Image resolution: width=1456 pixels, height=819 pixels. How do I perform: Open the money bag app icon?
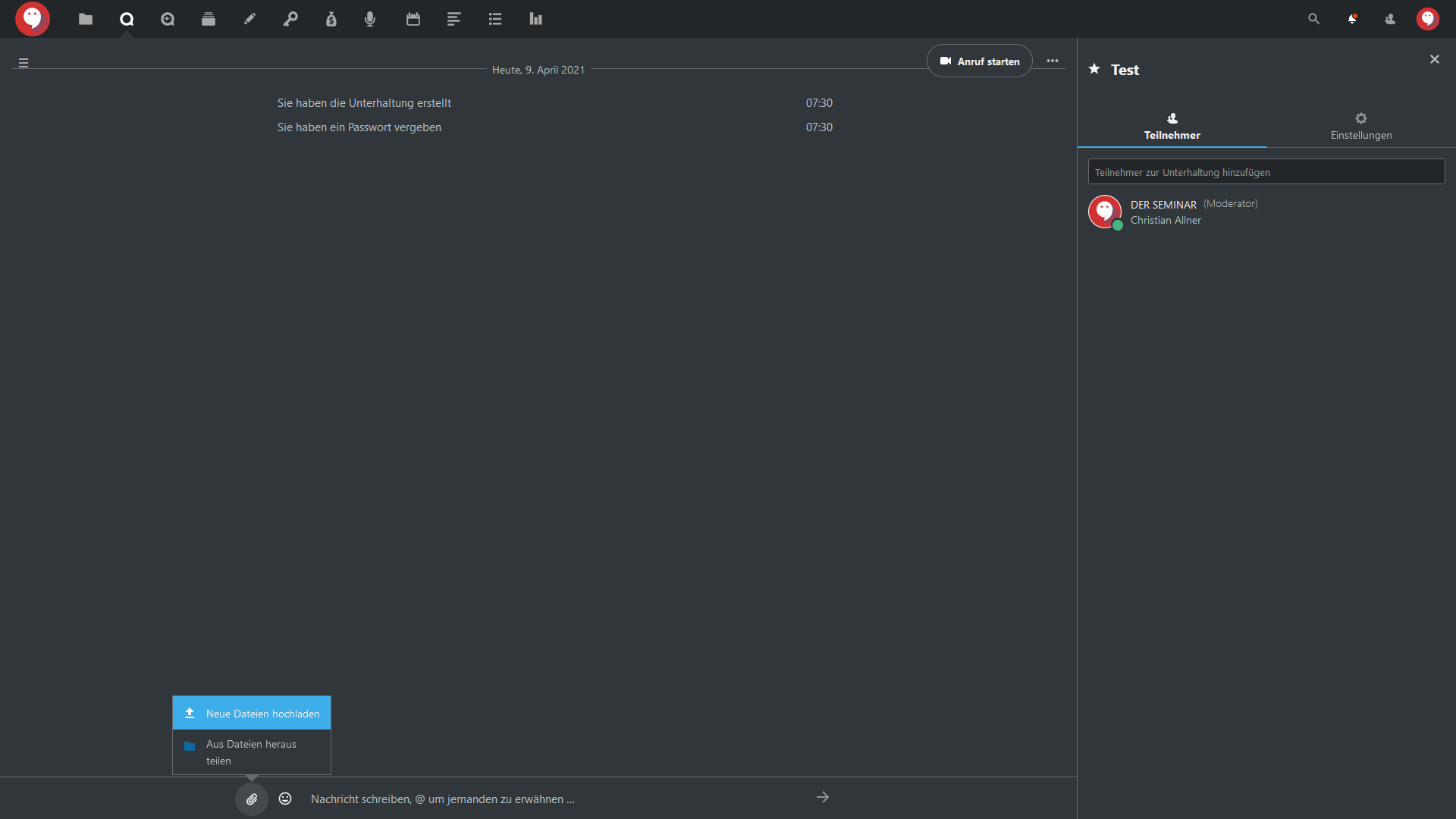(331, 19)
